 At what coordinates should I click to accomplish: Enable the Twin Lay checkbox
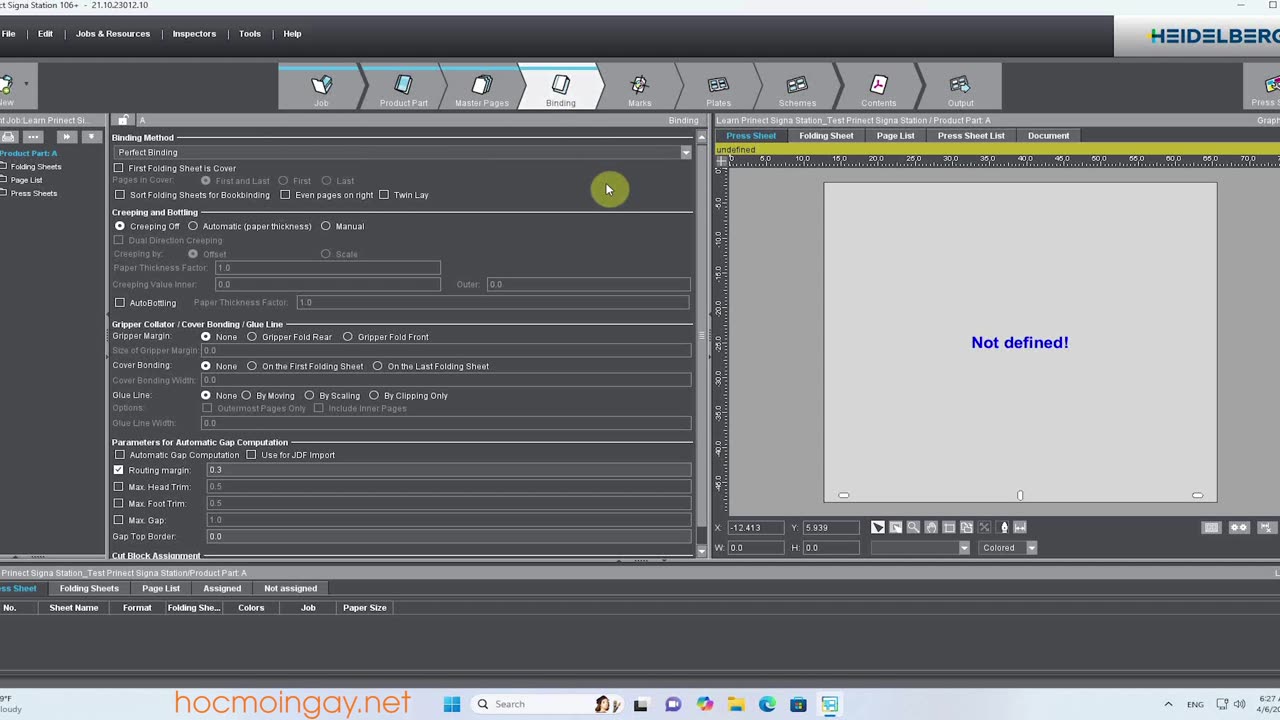pyautogui.click(x=384, y=195)
